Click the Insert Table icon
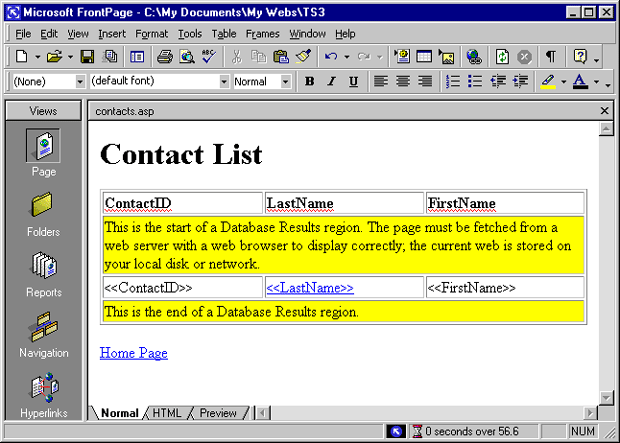Screen dimensions: 620x443 click(424, 57)
